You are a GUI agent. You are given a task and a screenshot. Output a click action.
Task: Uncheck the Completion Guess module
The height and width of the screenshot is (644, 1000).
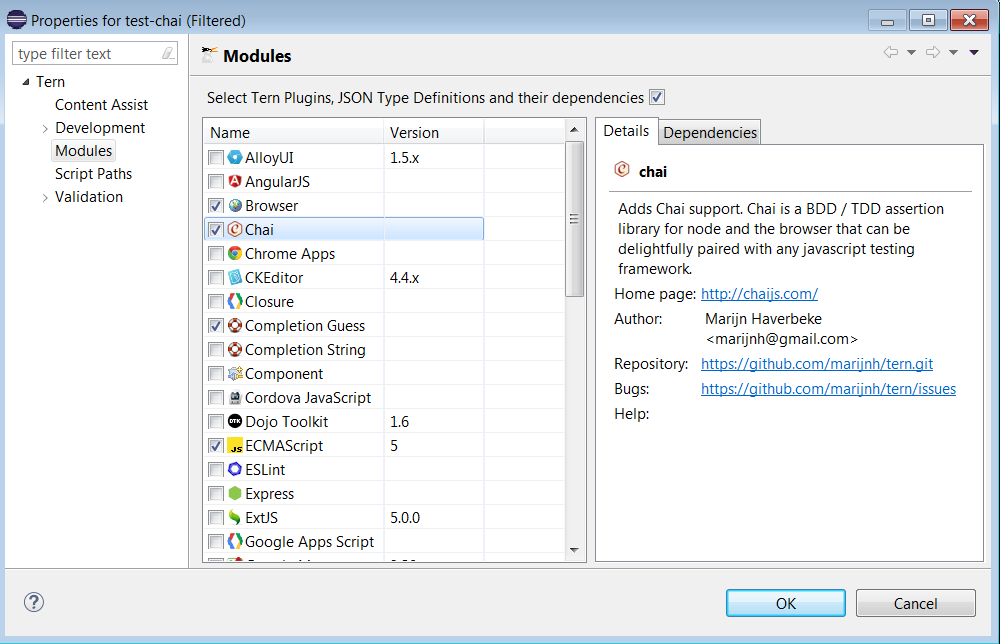pyautogui.click(x=216, y=326)
